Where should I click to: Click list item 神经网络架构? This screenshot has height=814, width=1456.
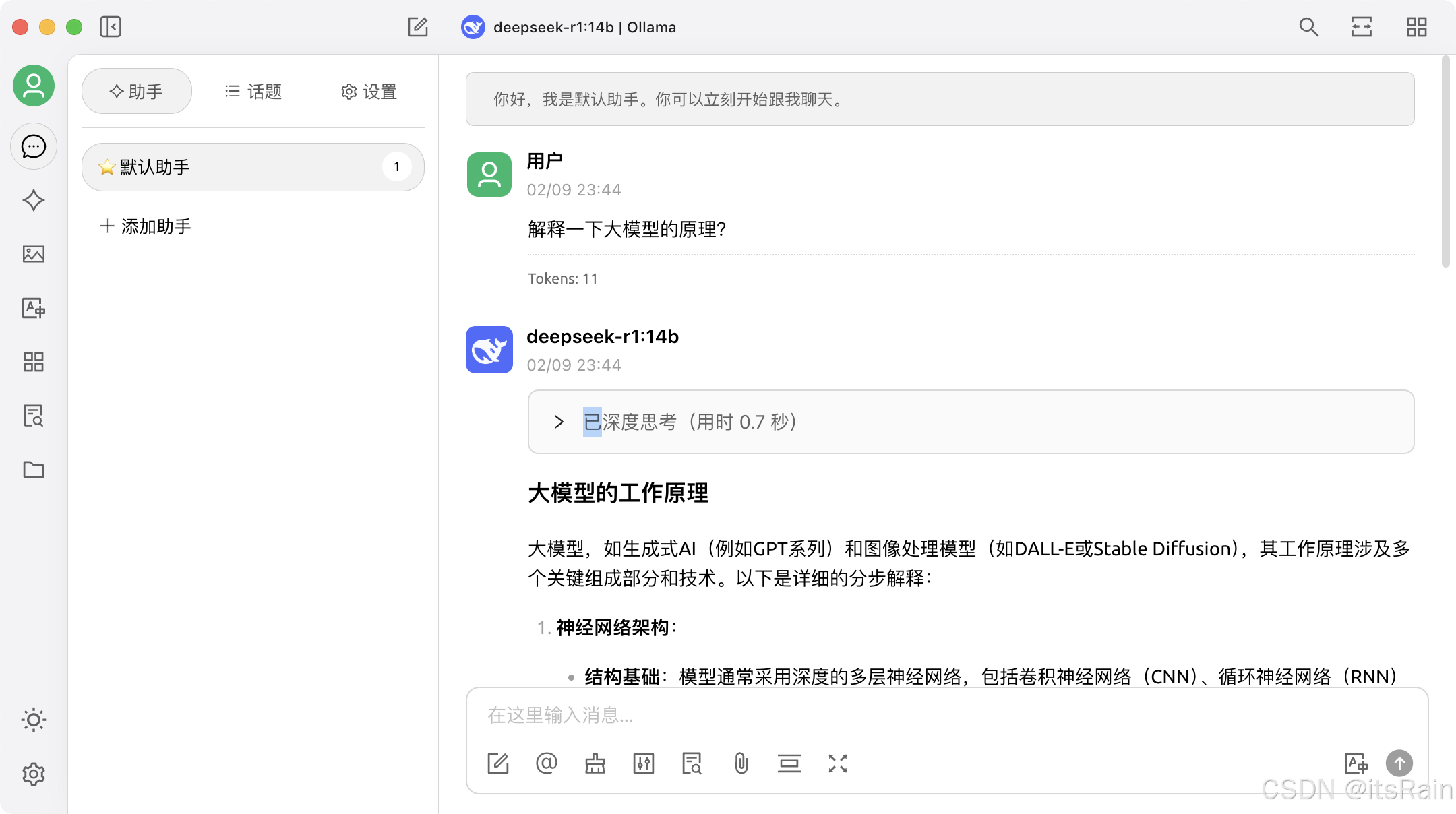click(x=613, y=628)
